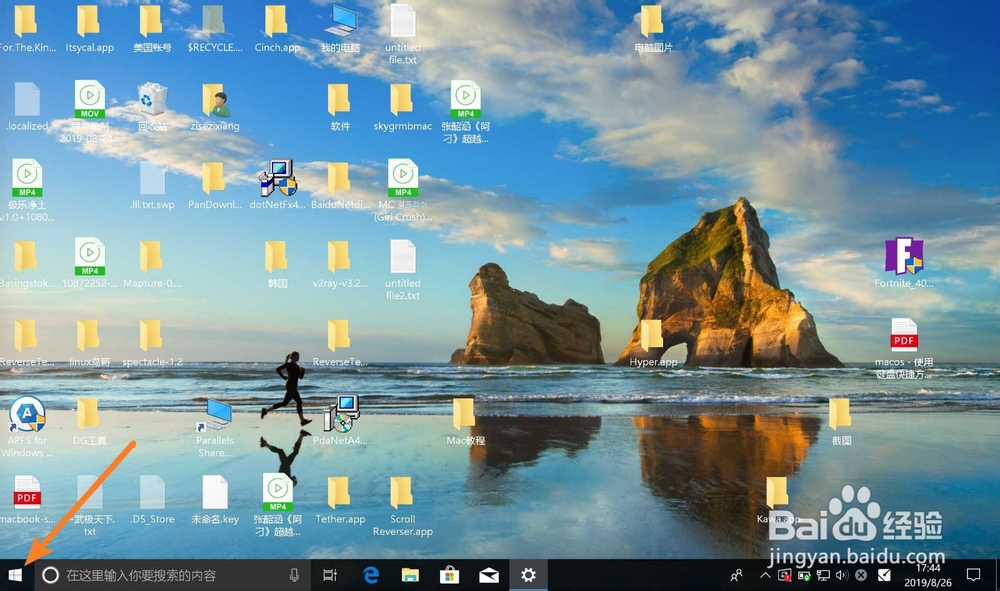The image size is (1000, 591).
Task: Open the Start menu
Action: coord(15,575)
